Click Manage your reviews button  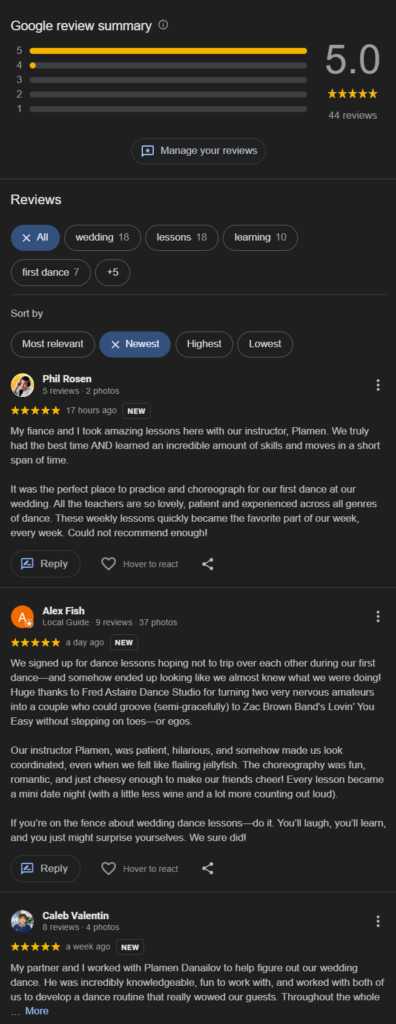coord(199,151)
